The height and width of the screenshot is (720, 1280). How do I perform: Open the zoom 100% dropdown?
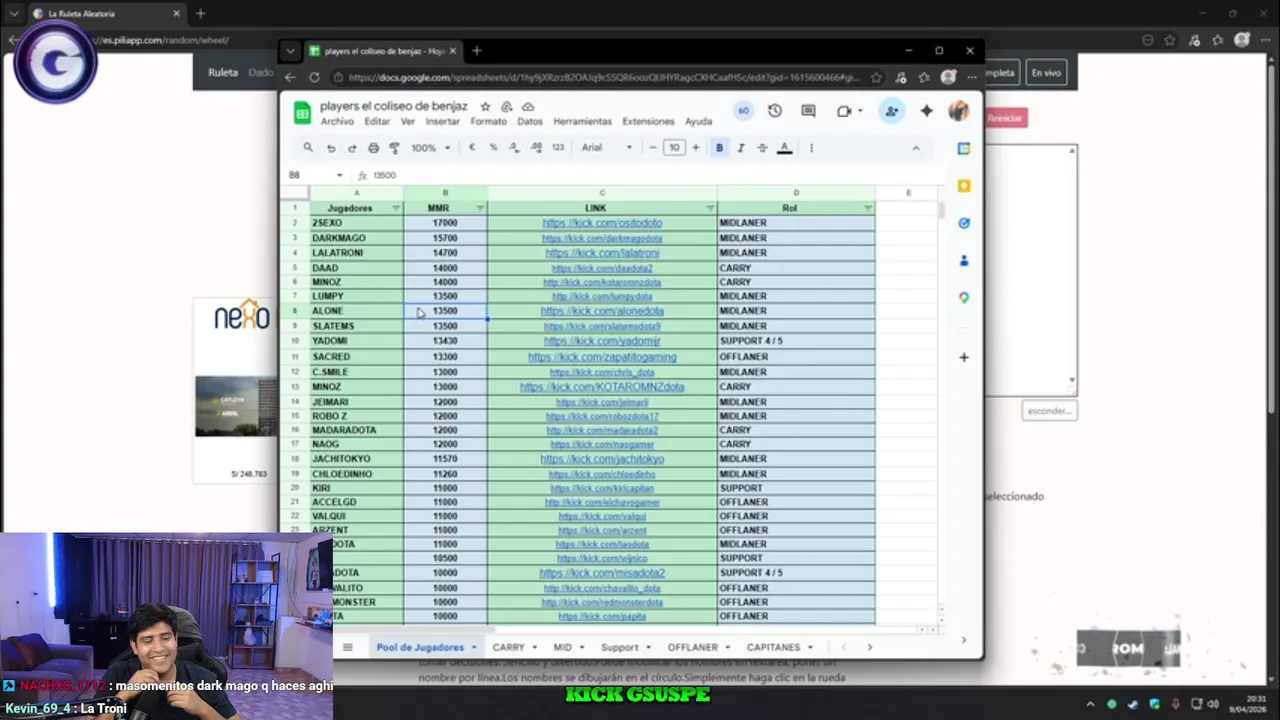431,148
